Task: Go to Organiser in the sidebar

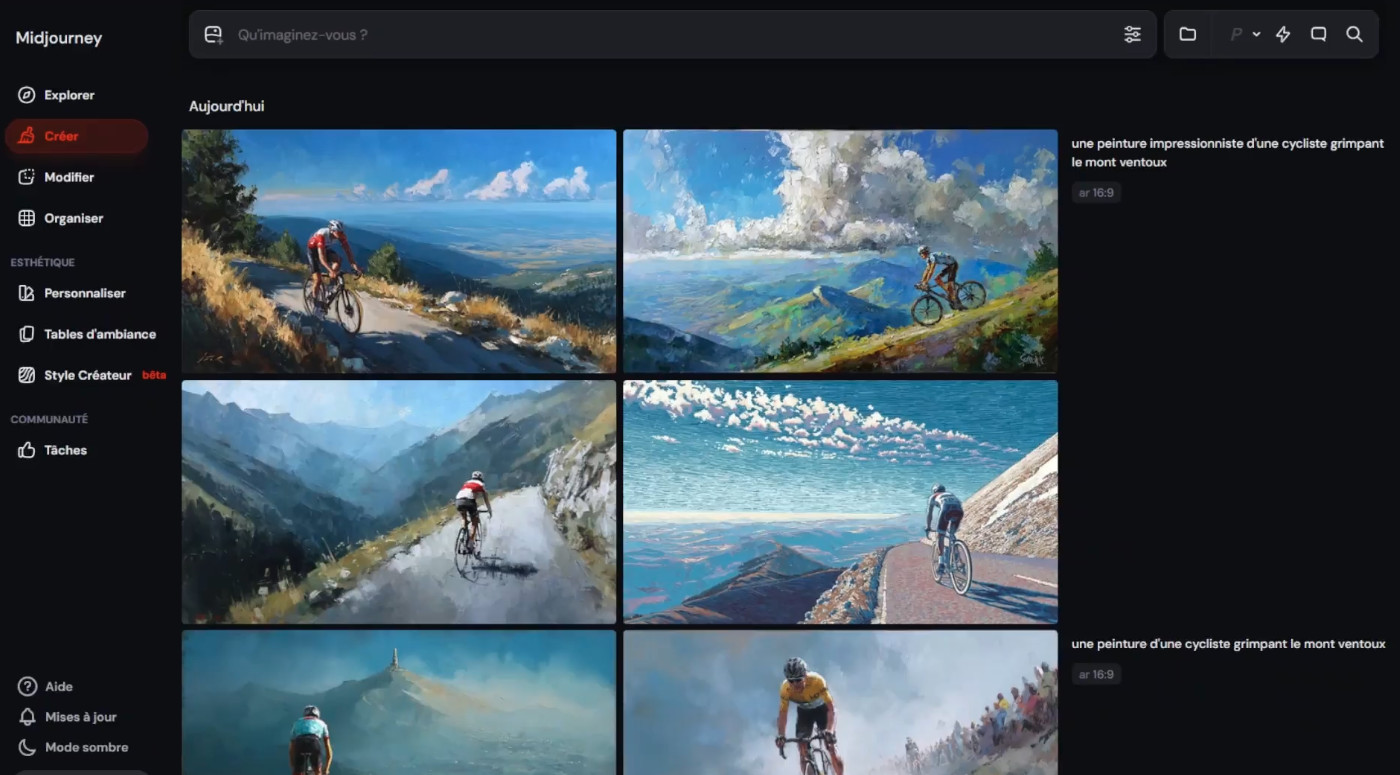Action: click(73, 218)
